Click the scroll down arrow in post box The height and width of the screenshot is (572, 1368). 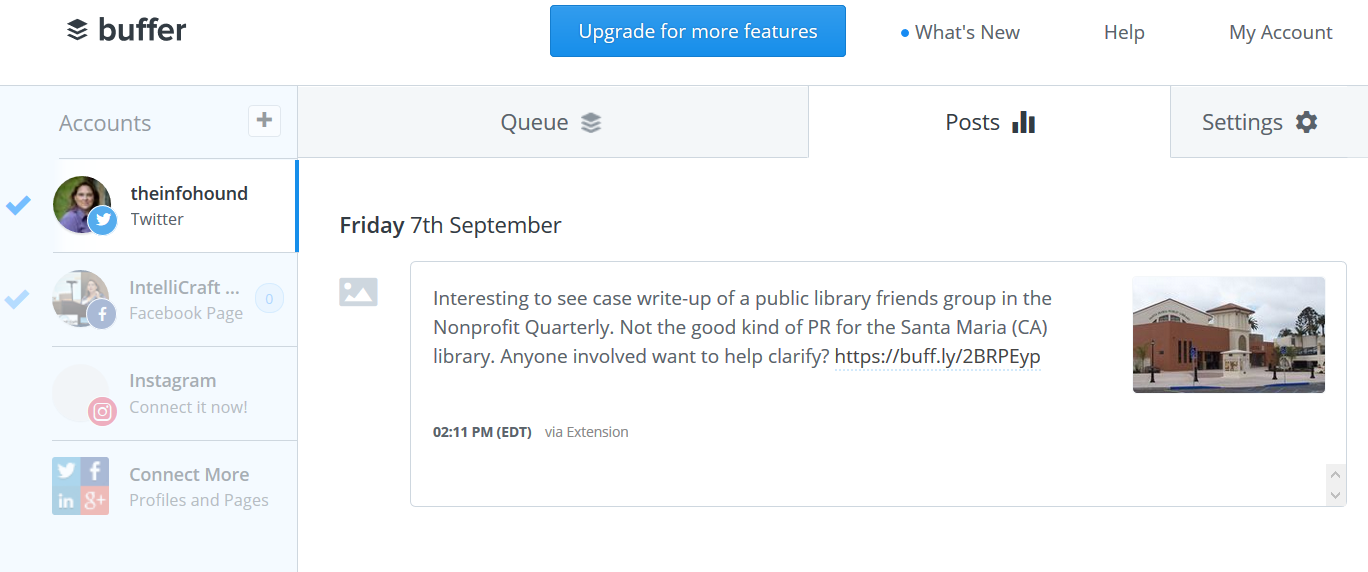(x=1336, y=495)
